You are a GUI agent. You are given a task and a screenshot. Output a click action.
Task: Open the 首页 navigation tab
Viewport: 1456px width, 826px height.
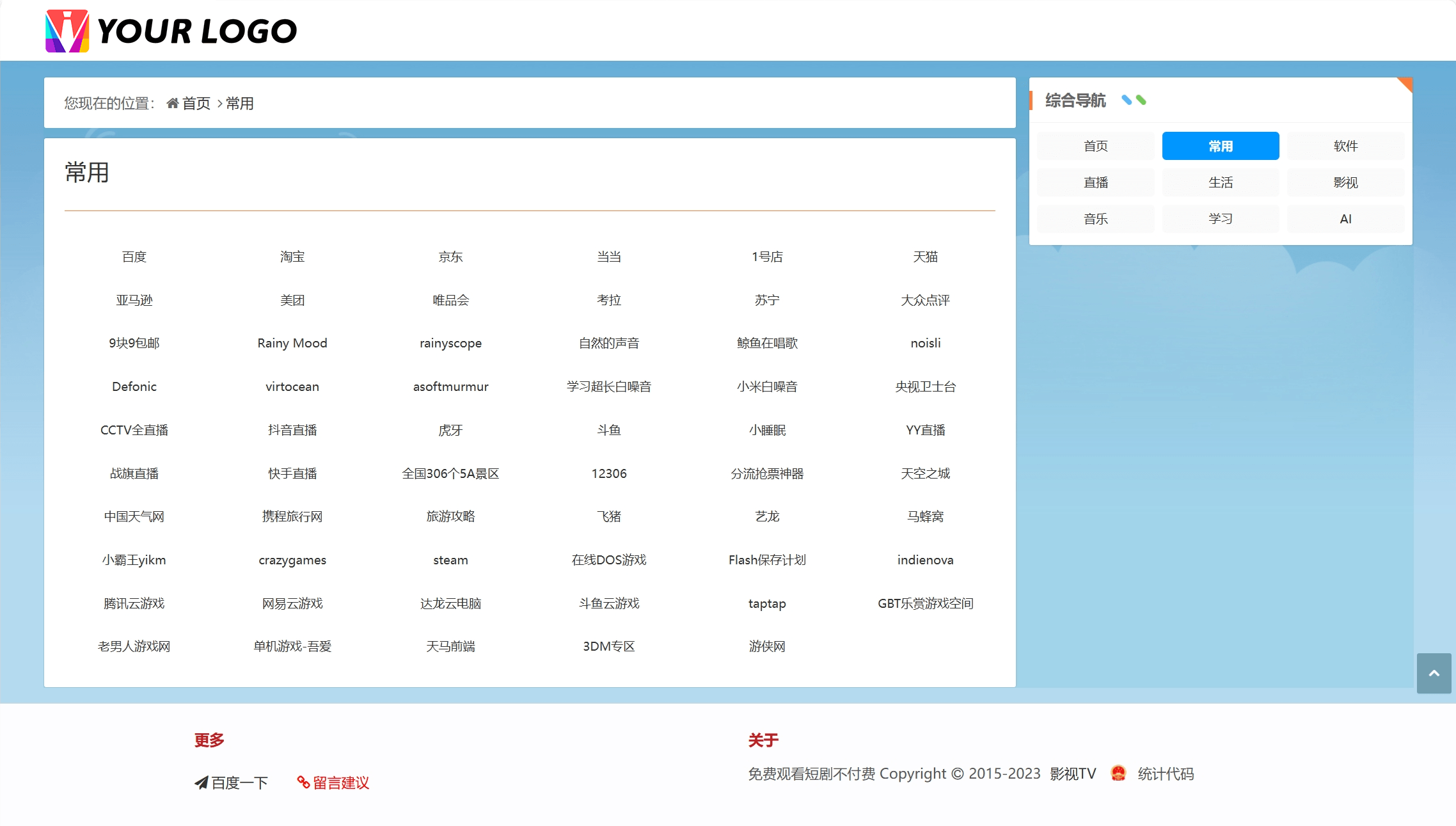point(1095,146)
